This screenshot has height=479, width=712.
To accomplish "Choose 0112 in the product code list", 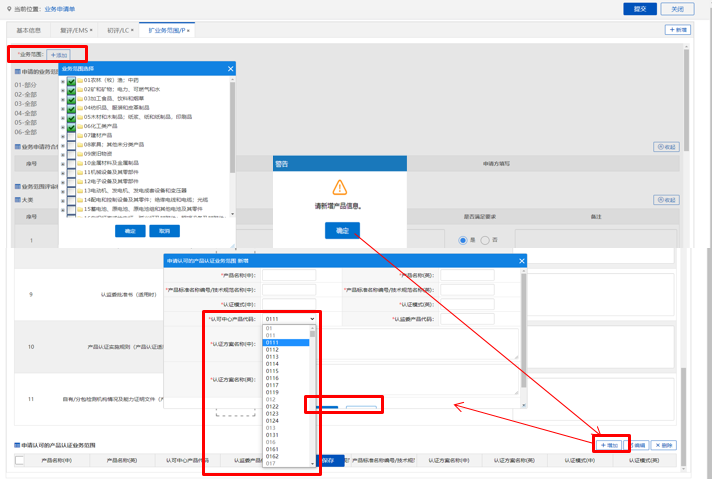I will pos(272,350).
